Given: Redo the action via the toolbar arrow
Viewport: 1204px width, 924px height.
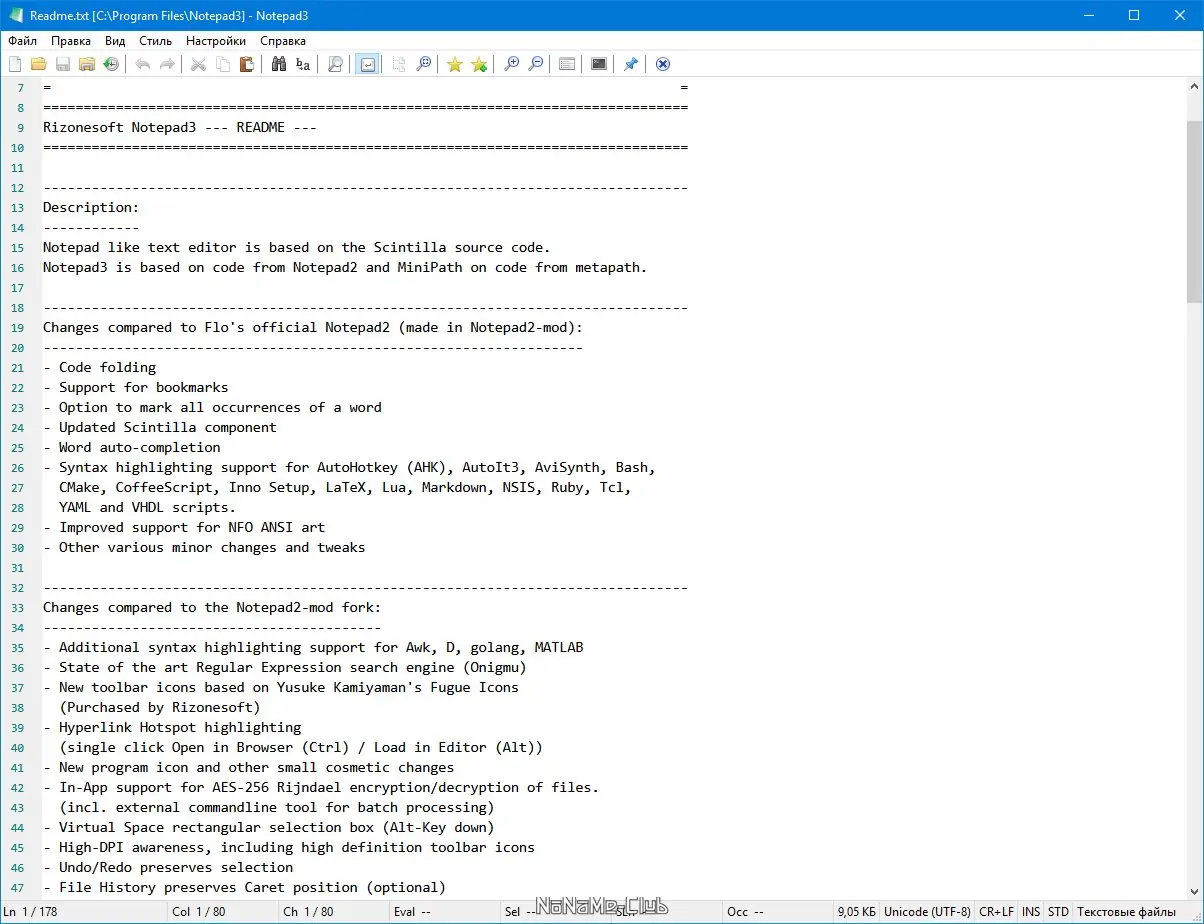Looking at the screenshot, I should [167, 64].
